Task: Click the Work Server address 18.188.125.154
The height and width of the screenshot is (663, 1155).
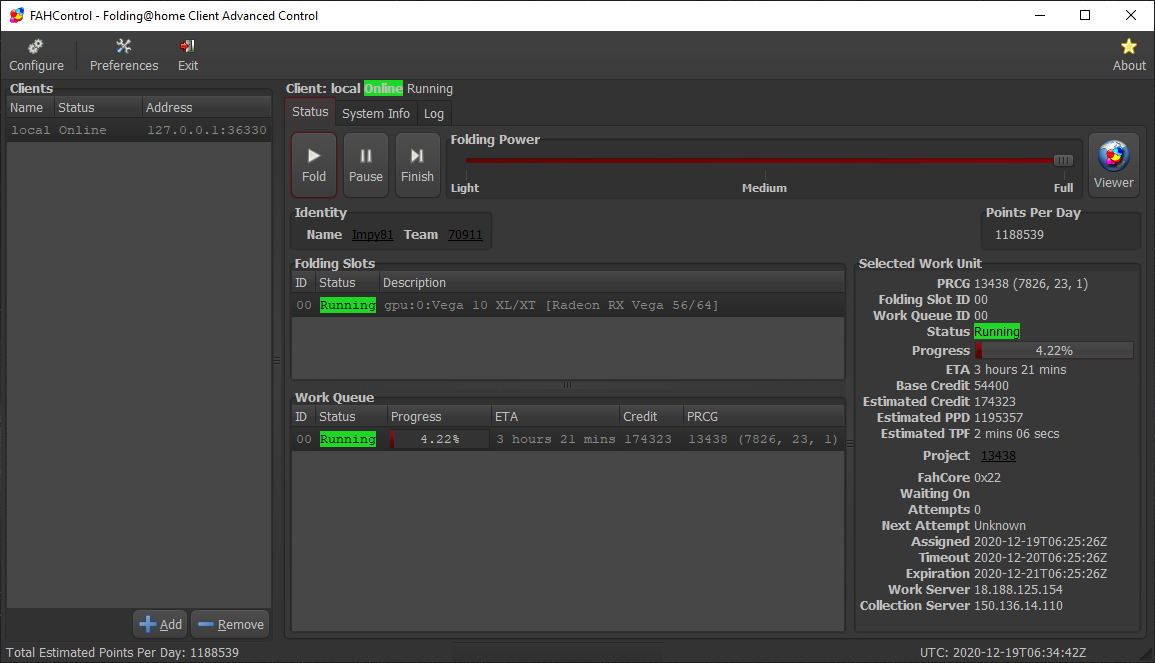Action: click(1018, 589)
